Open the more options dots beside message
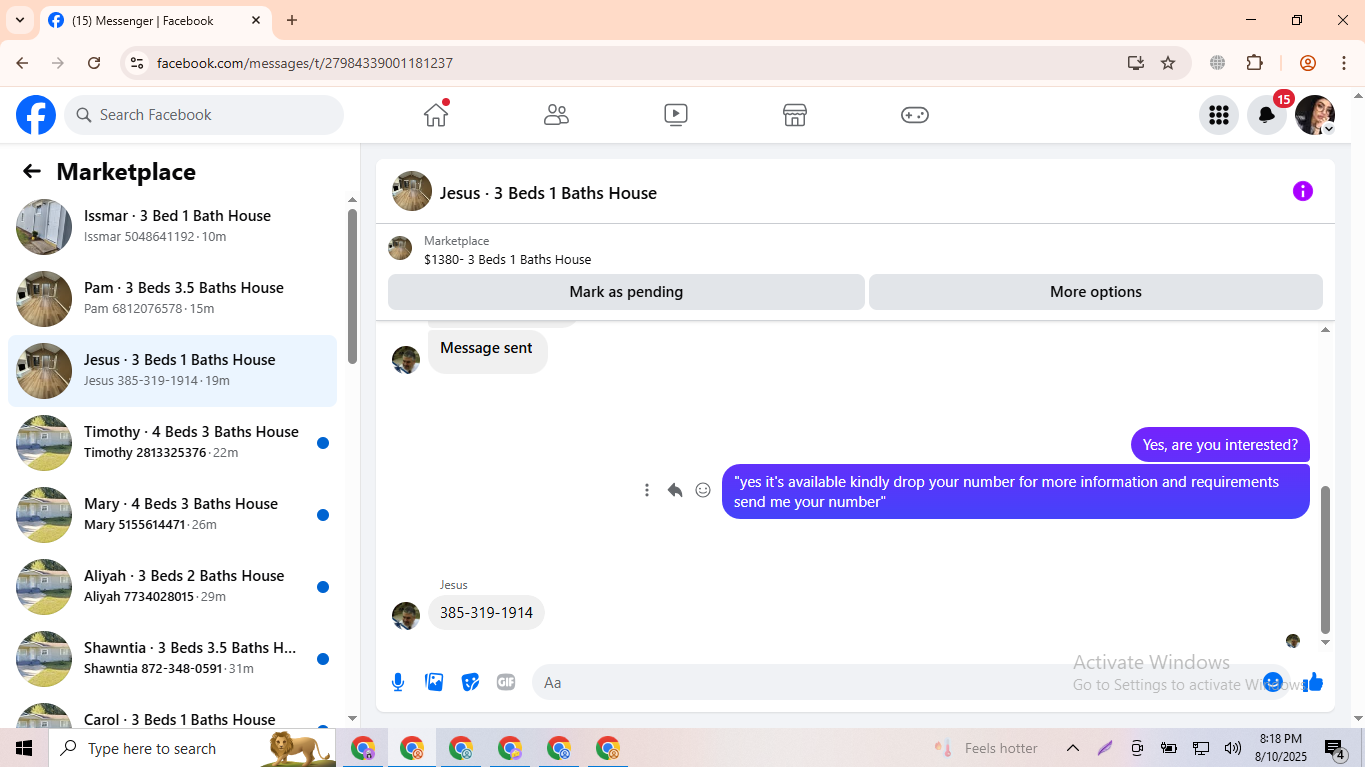The height and width of the screenshot is (767, 1365). click(x=647, y=490)
